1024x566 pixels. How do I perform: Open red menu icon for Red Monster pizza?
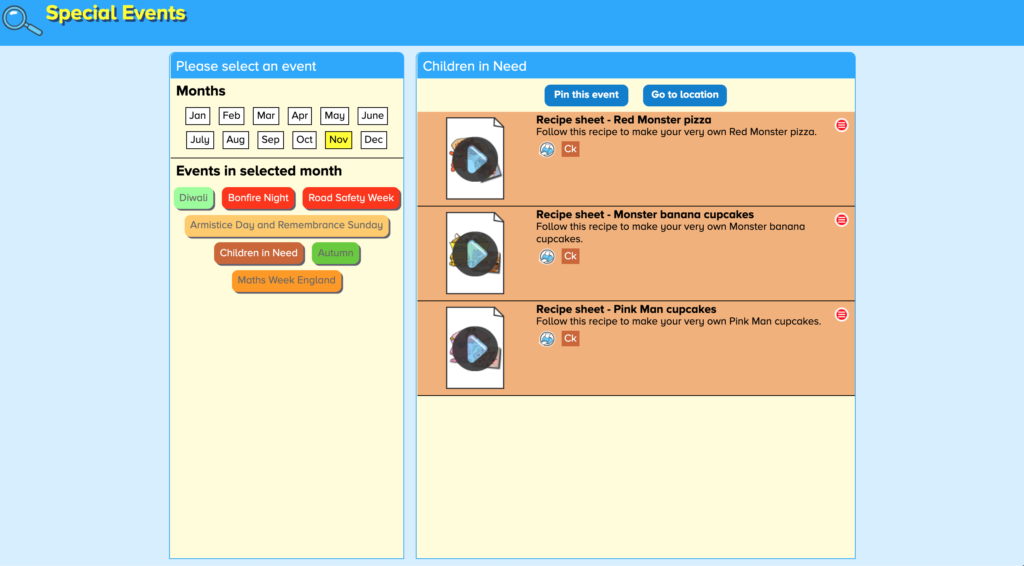[x=841, y=125]
